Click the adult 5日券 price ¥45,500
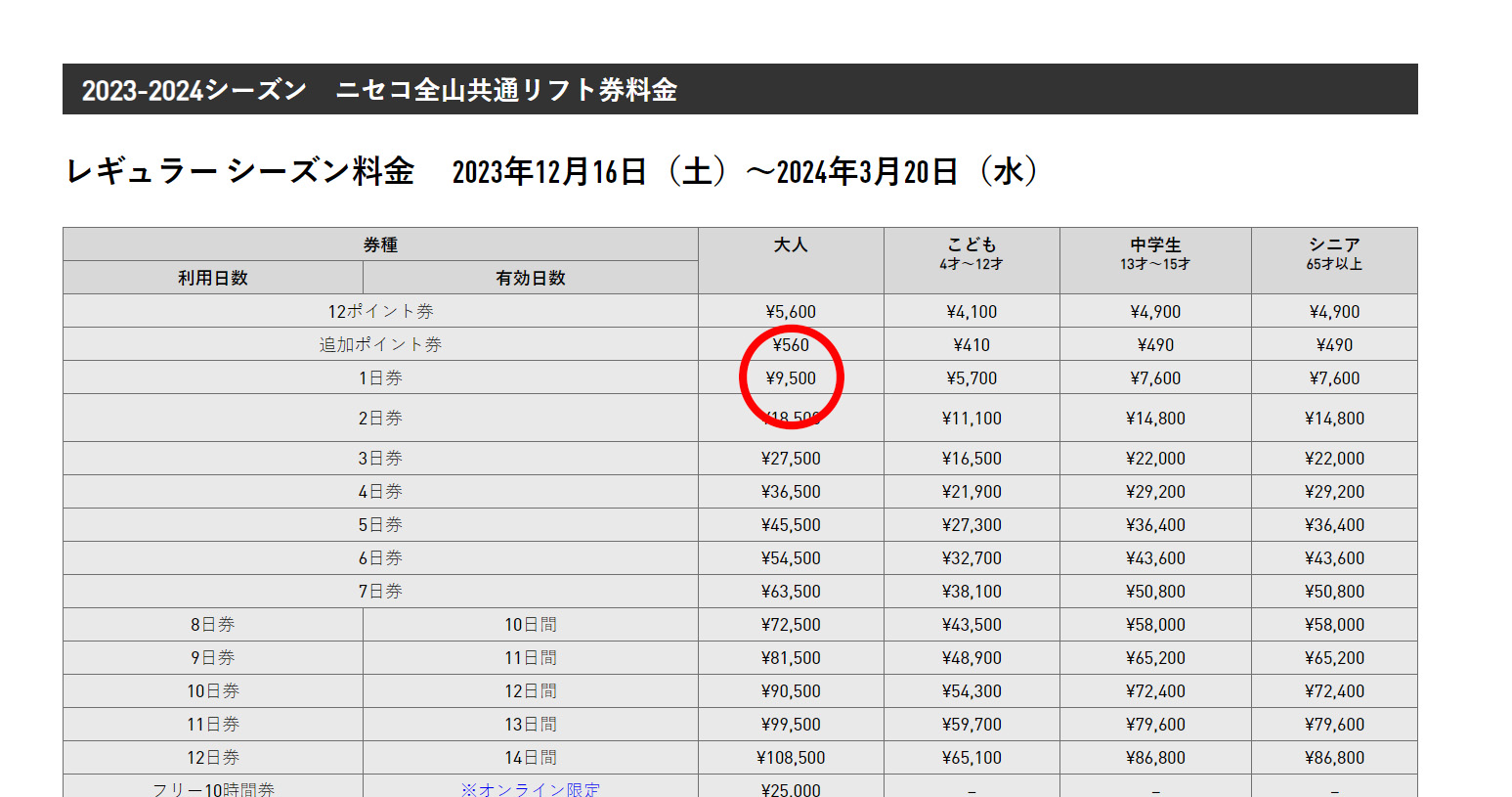This screenshot has height=797, width=1512. tap(791, 525)
